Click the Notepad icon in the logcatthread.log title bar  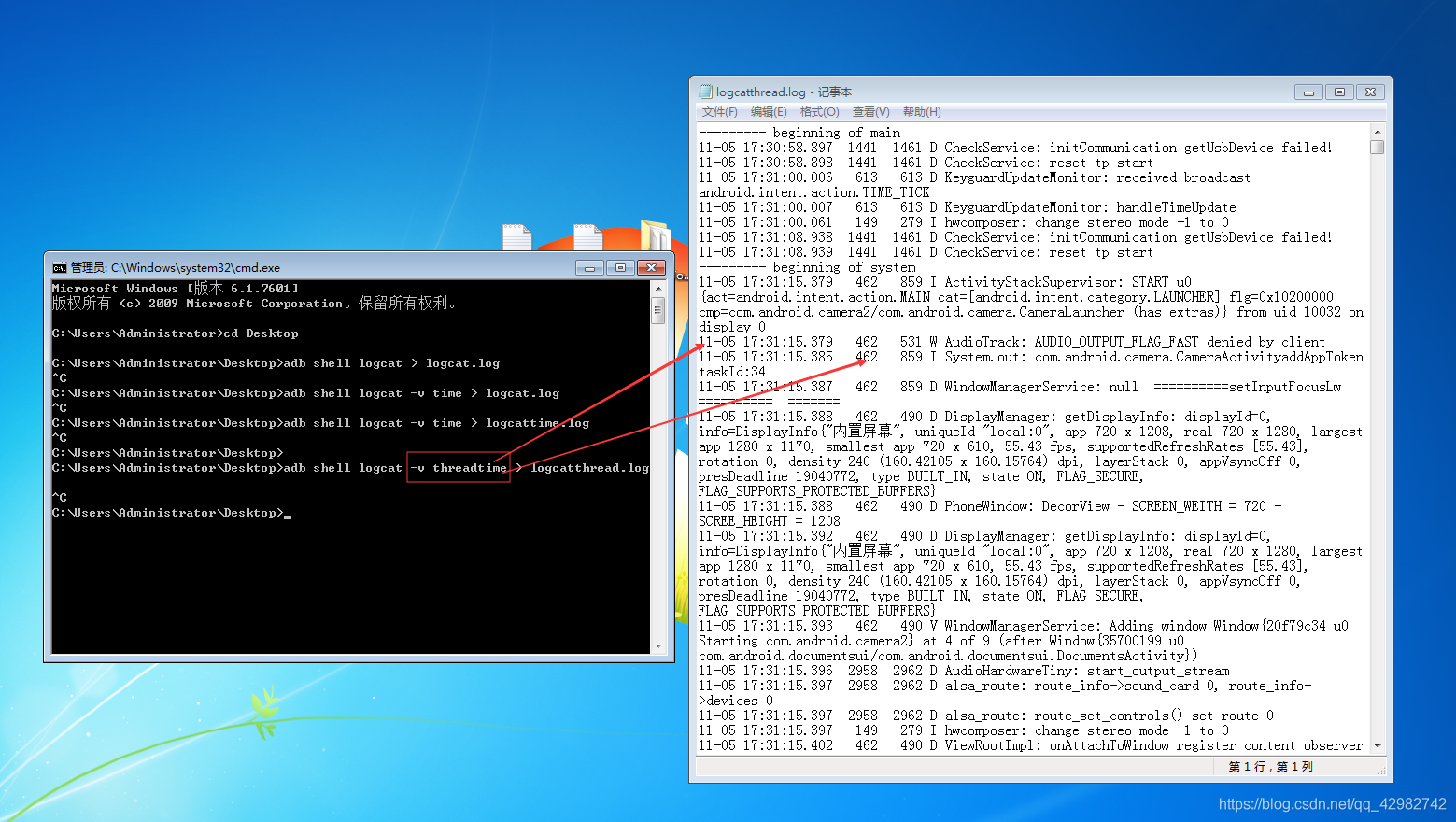(706, 92)
